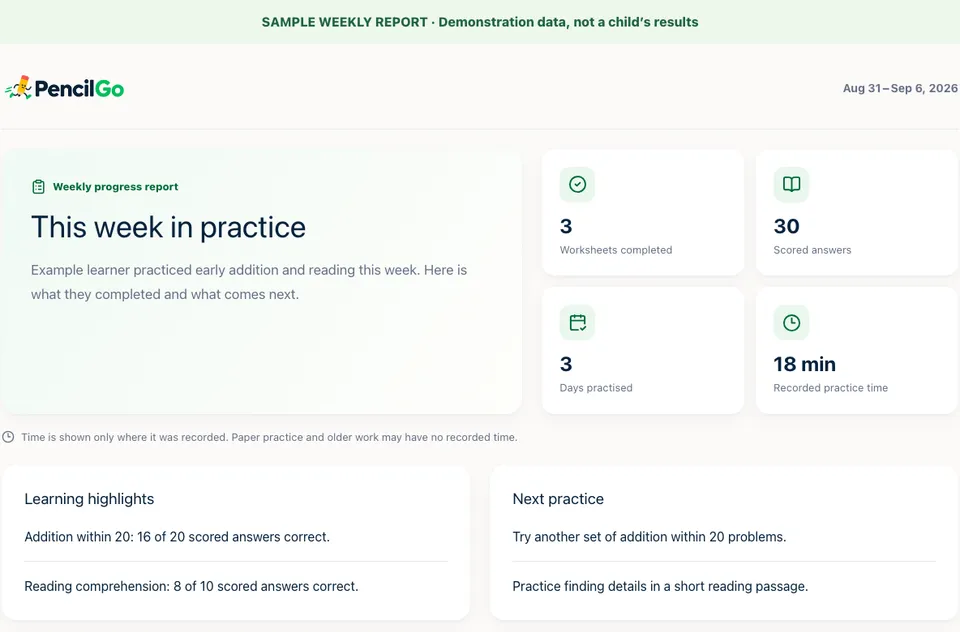Click the value 30 for scored answers
The width and height of the screenshot is (960, 632).
786,226
